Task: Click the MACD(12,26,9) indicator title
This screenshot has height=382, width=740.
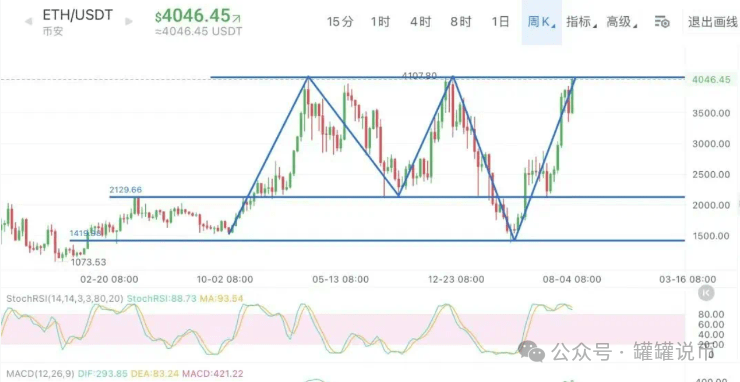Action: pos(40,374)
